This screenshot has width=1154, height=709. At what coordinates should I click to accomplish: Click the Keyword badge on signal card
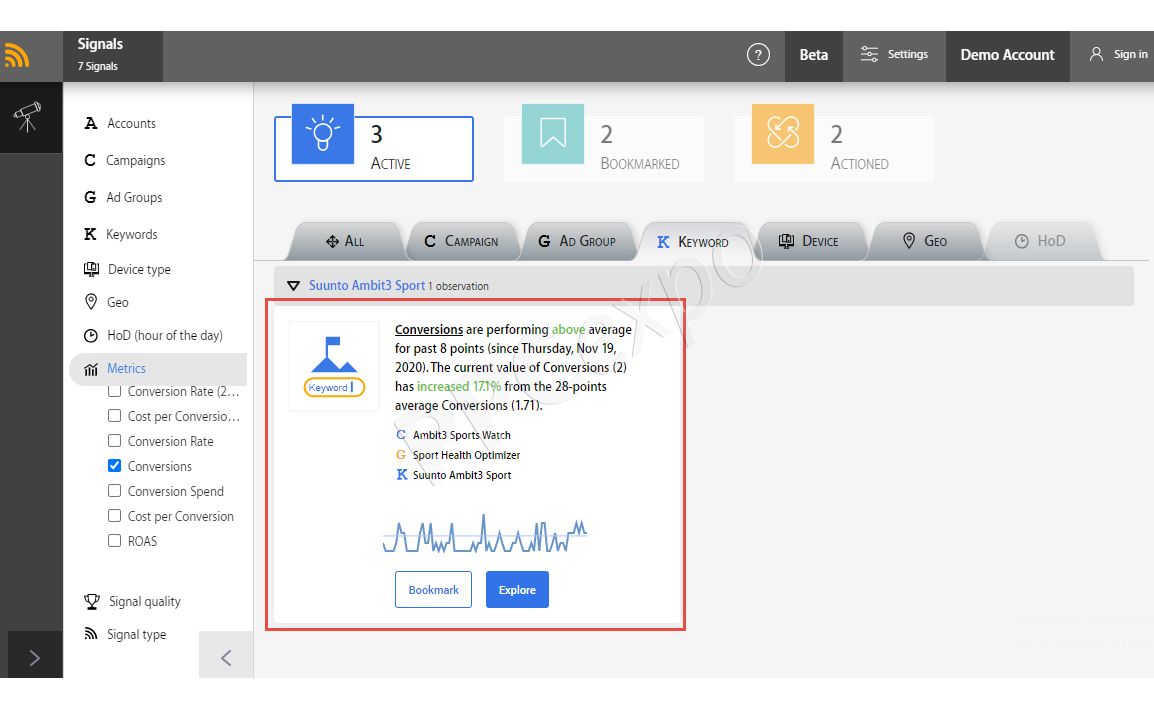click(x=334, y=387)
